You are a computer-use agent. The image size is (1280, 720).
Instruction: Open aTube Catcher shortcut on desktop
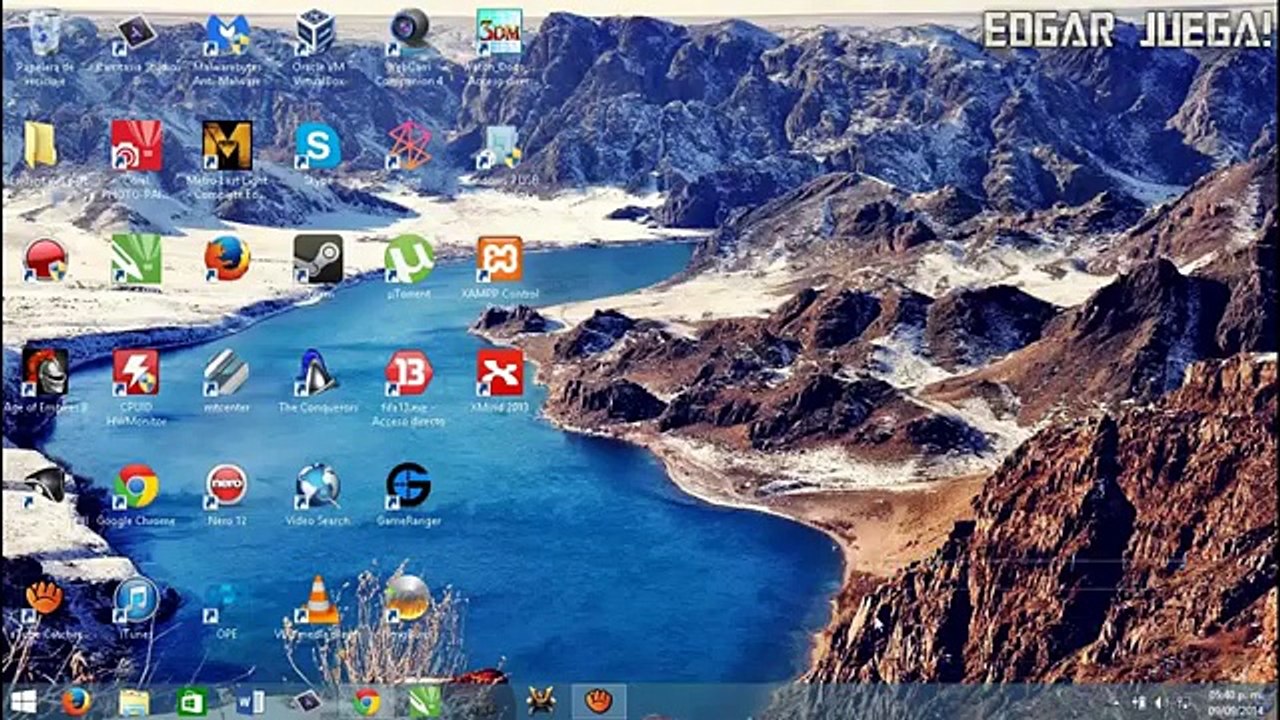(x=45, y=600)
